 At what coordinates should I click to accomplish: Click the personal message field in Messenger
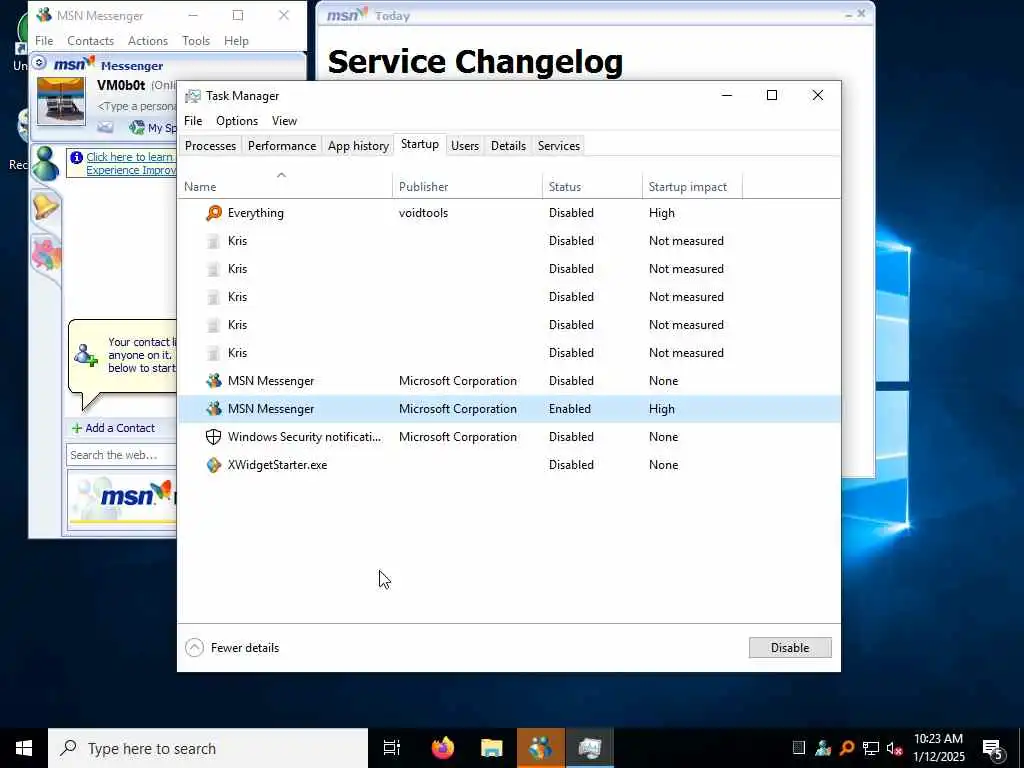(x=136, y=106)
